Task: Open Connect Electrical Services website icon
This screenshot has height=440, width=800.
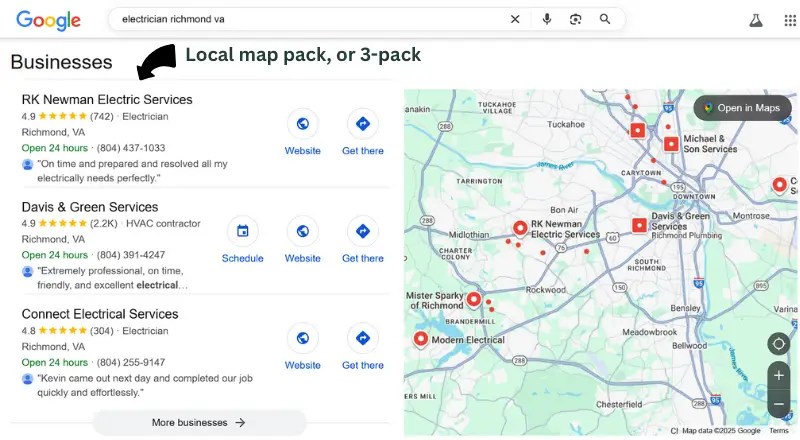Action: point(303,338)
